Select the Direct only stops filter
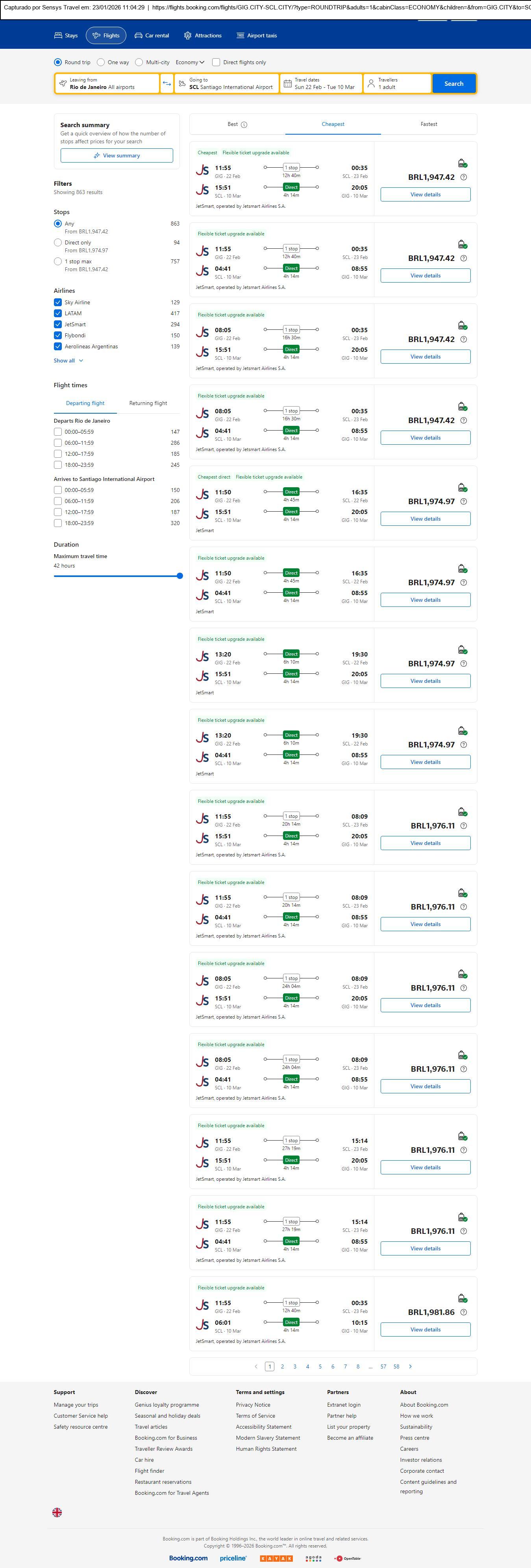The width and height of the screenshot is (531, 1568). pyautogui.click(x=58, y=243)
